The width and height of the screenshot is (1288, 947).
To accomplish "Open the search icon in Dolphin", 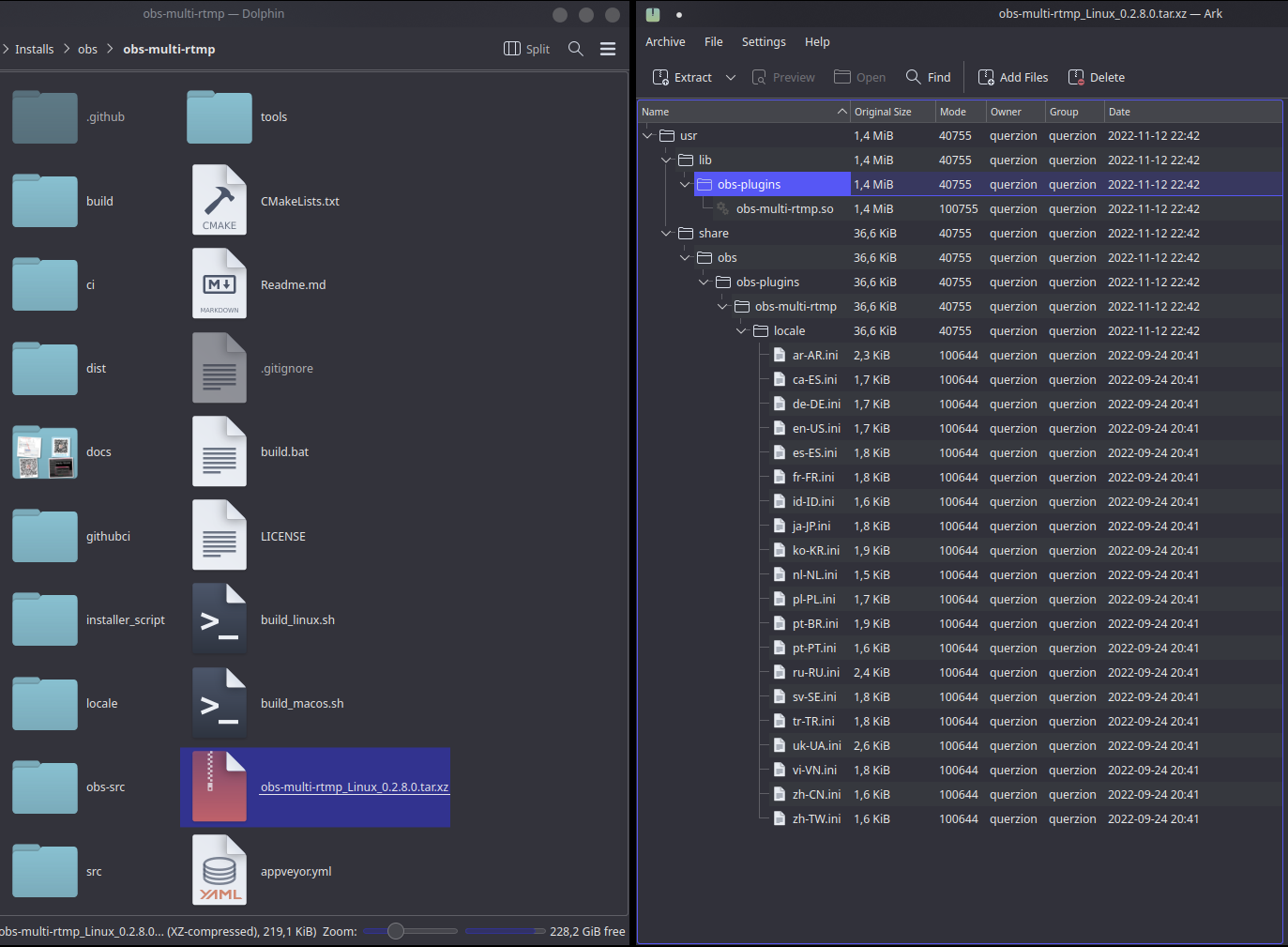I will [x=575, y=49].
